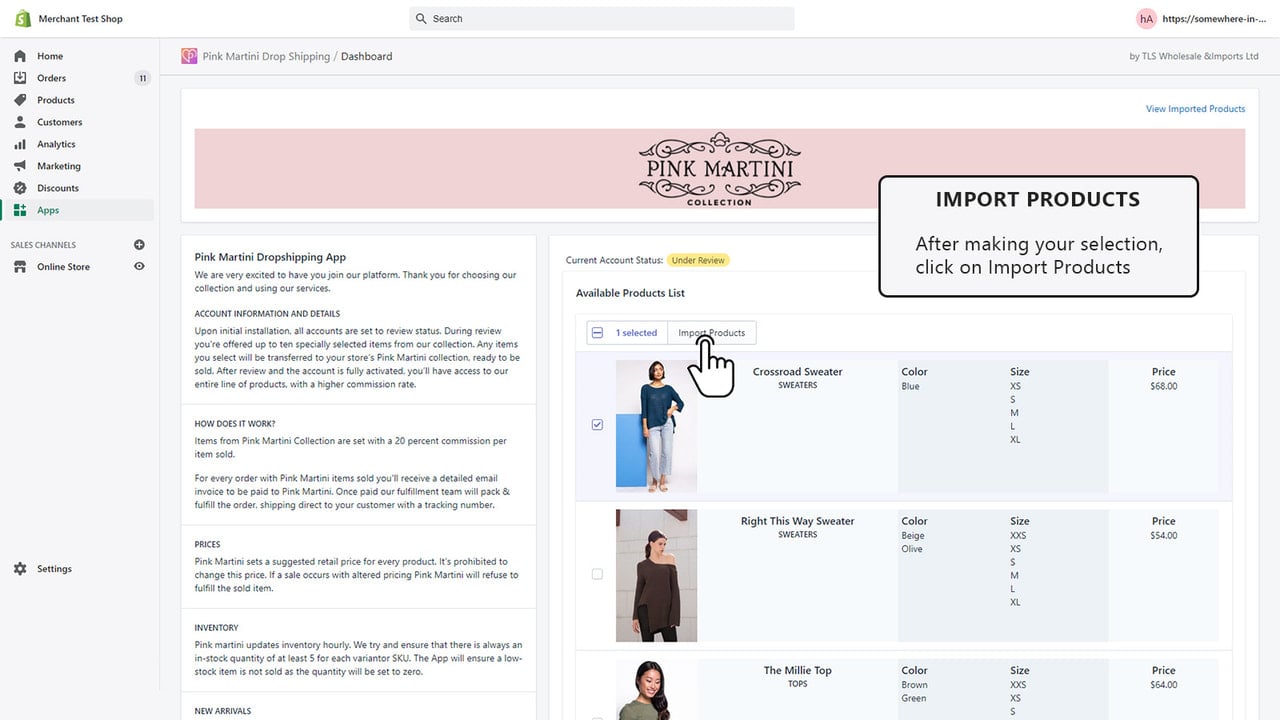Image resolution: width=1280 pixels, height=720 pixels.
Task: Open Orders in the sidebar
Action: click(51, 78)
